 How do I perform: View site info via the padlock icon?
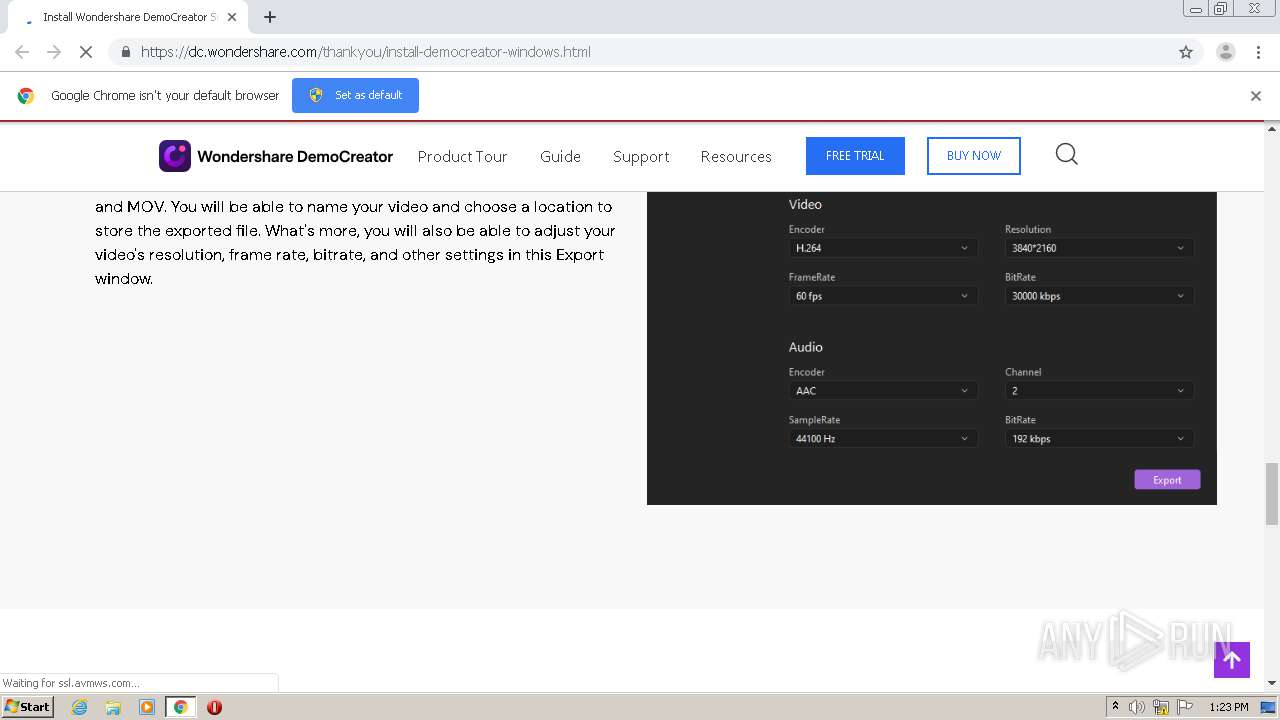(125, 52)
